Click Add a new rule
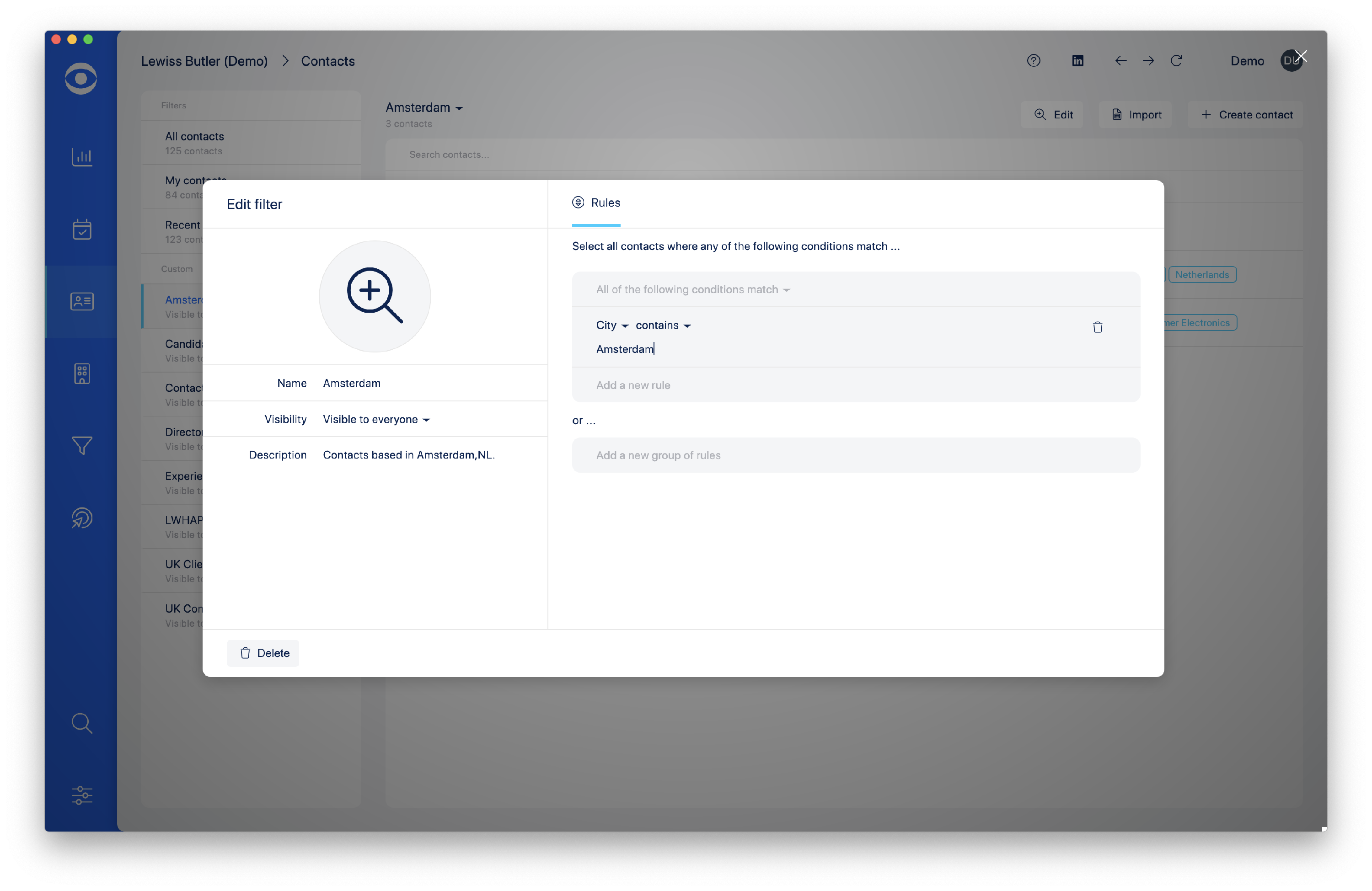Image resolution: width=1372 pixels, height=891 pixels. click(633, 385)
